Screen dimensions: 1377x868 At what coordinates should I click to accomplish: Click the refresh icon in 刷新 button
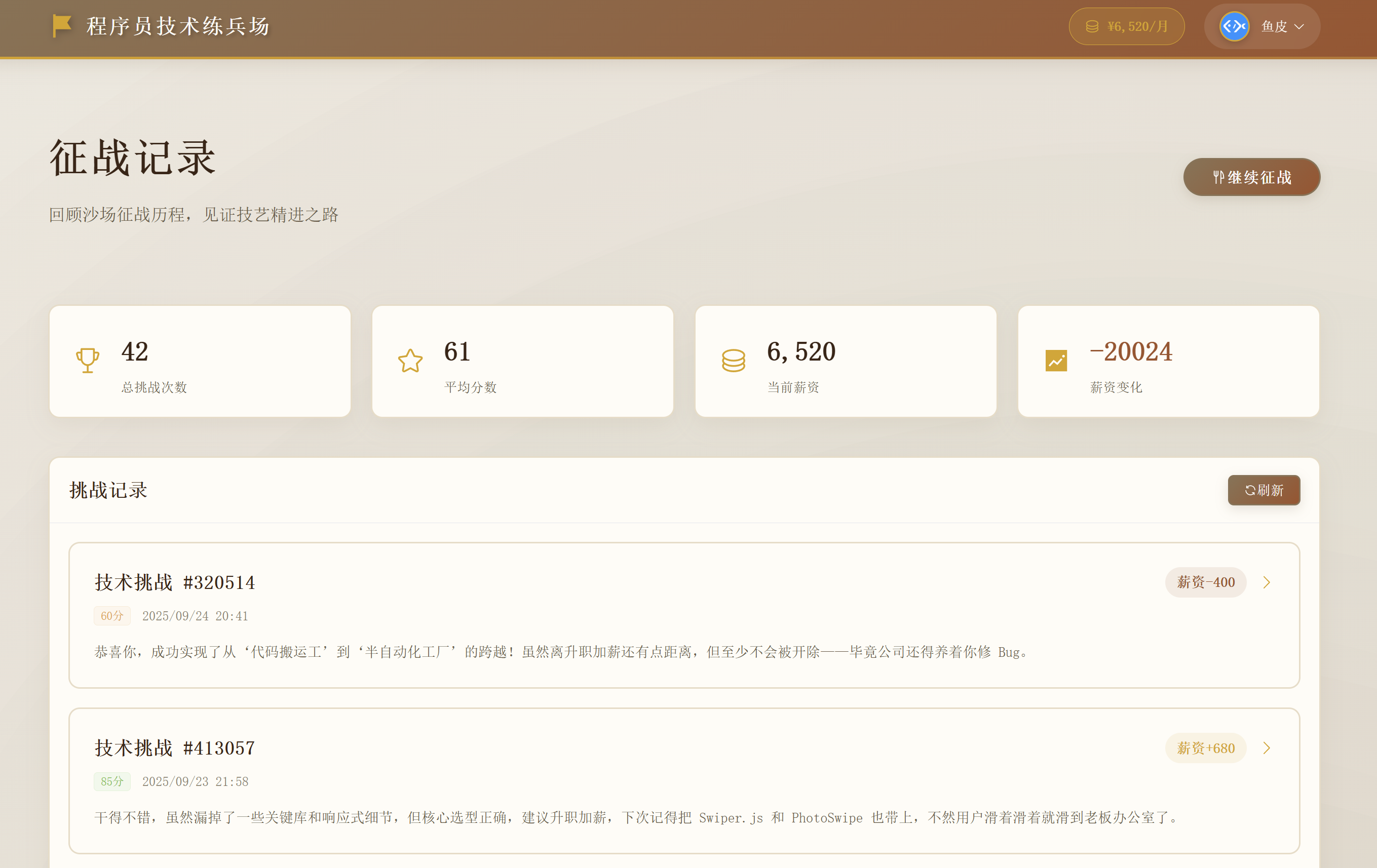pyautogui.click(x=1250, y=490)
